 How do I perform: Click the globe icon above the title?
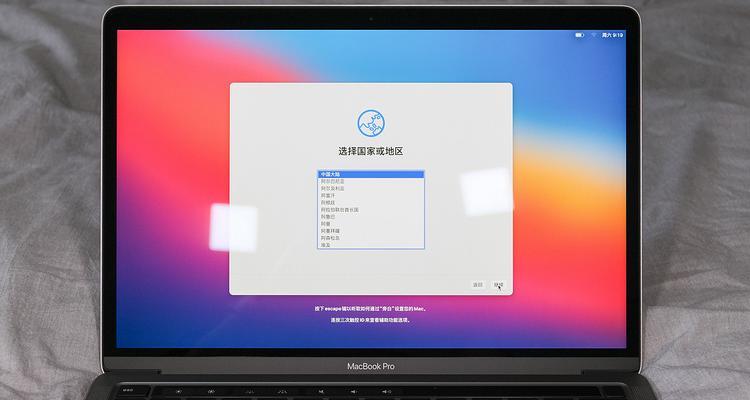pyautogui.click(x=371, y=123)
